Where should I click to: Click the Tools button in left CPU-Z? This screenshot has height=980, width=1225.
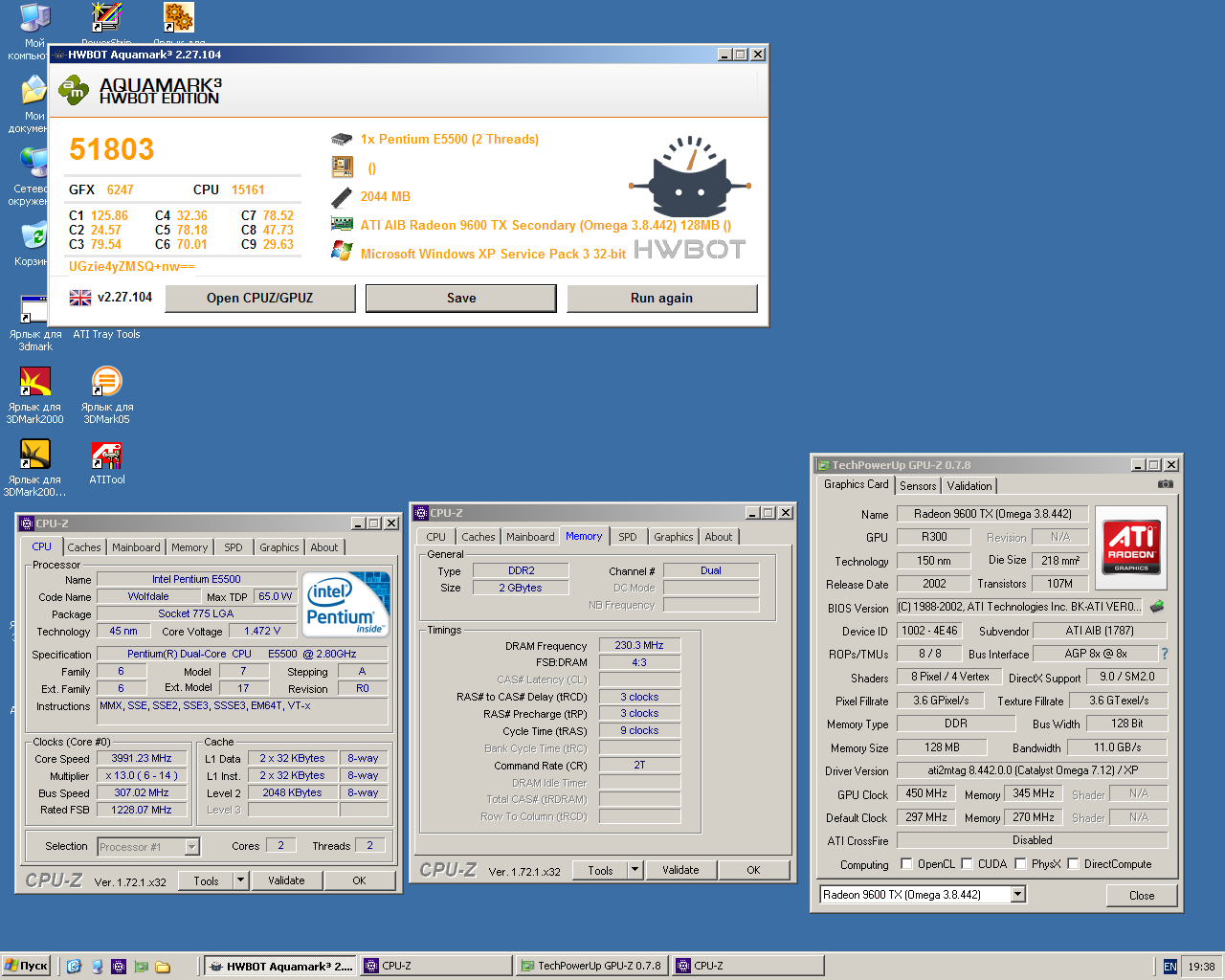207,880
